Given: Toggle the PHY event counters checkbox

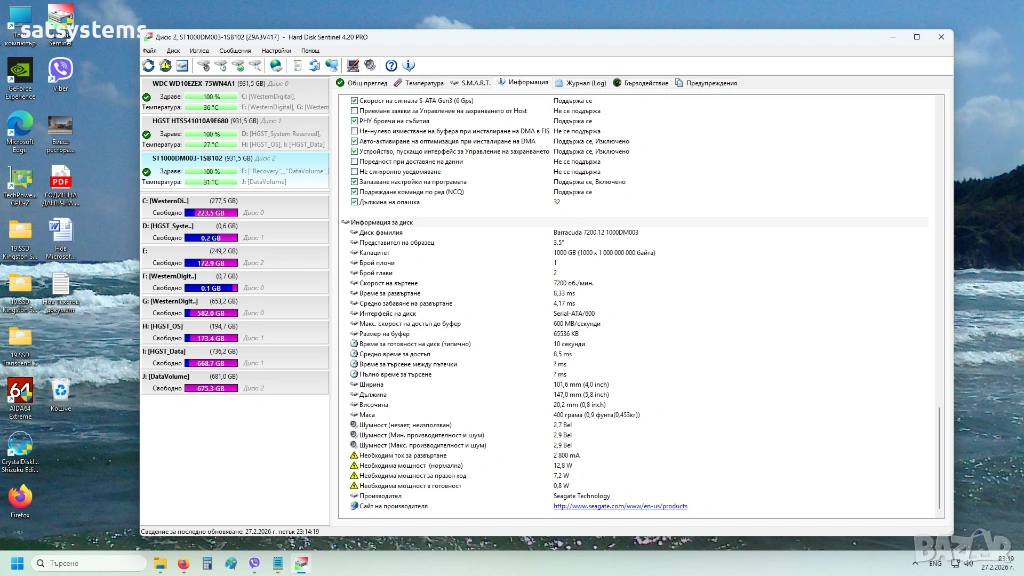Looking at the screenshot, I should [354, 121].
